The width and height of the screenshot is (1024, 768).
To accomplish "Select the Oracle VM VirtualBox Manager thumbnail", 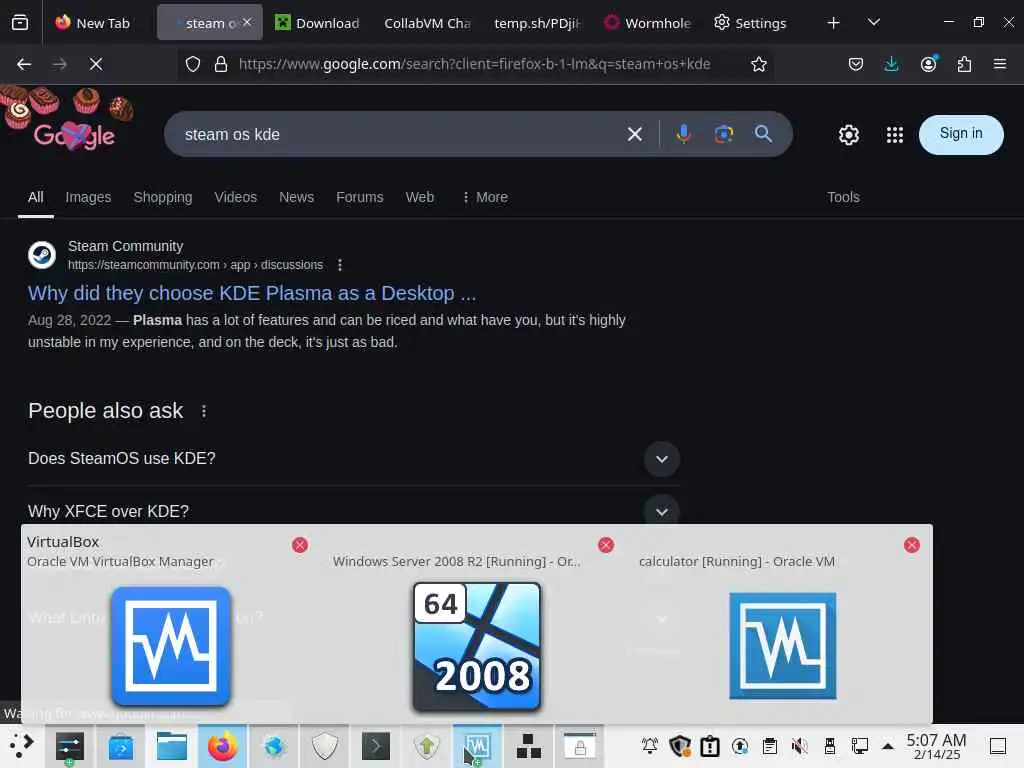I will click(170, 646).
